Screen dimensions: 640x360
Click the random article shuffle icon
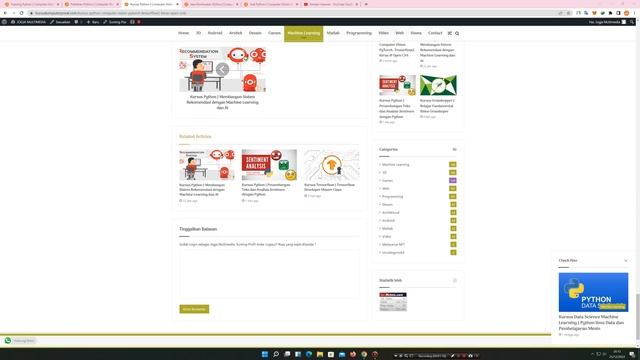[449, 33]
